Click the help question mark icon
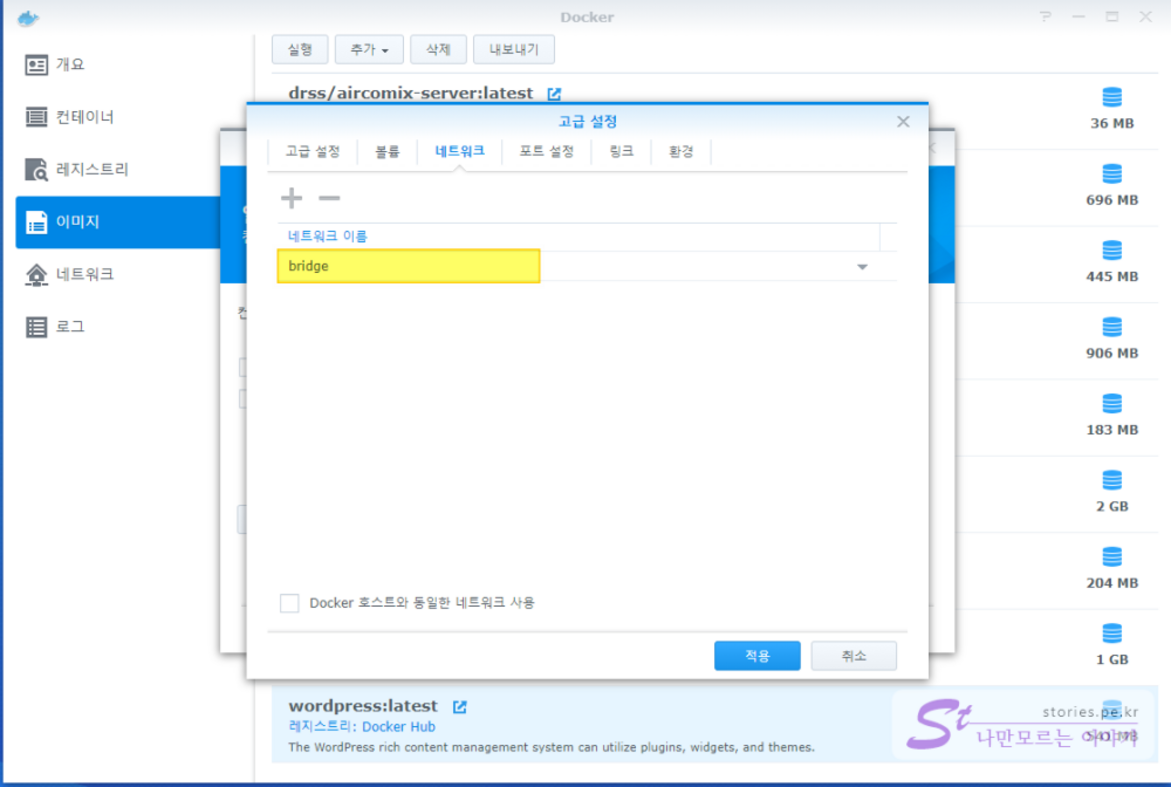This screenshot has width=1171, height=787. pyautogui.click(x=1046, y=17)
